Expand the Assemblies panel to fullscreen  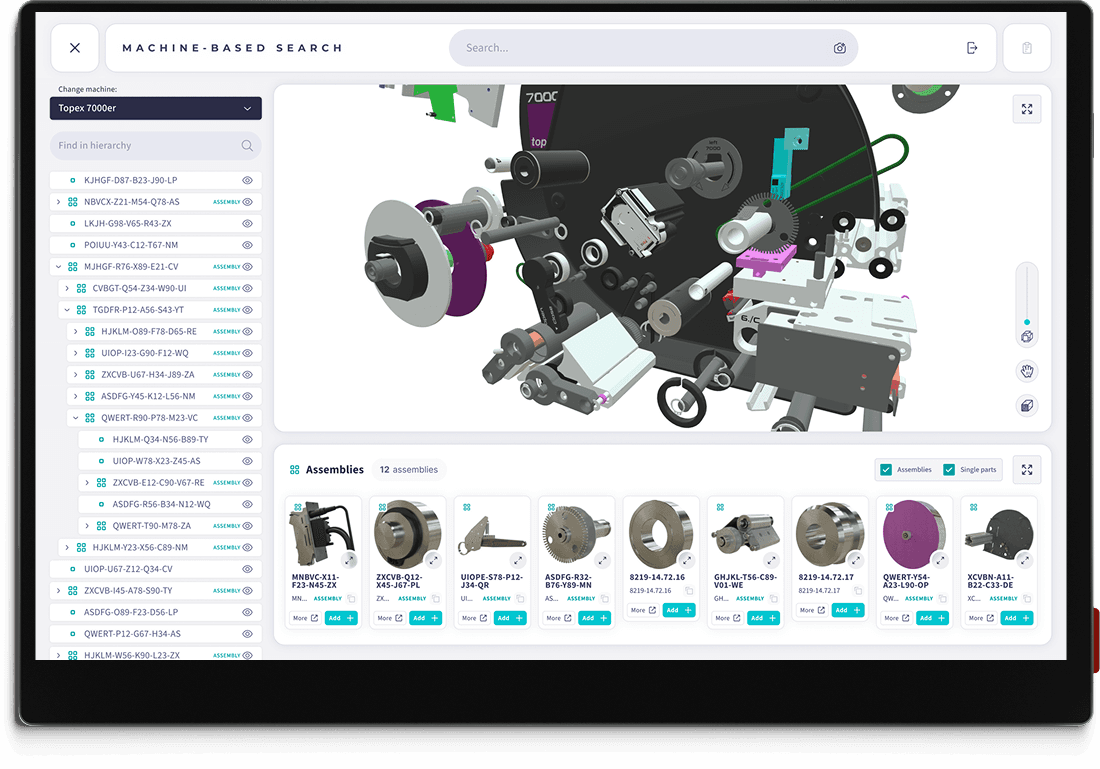pyautogui.click(x=1027, y=469)
